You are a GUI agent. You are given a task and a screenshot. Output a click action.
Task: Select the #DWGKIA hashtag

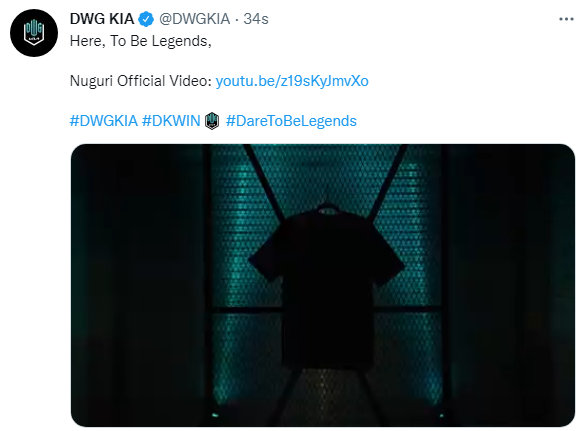104,121
